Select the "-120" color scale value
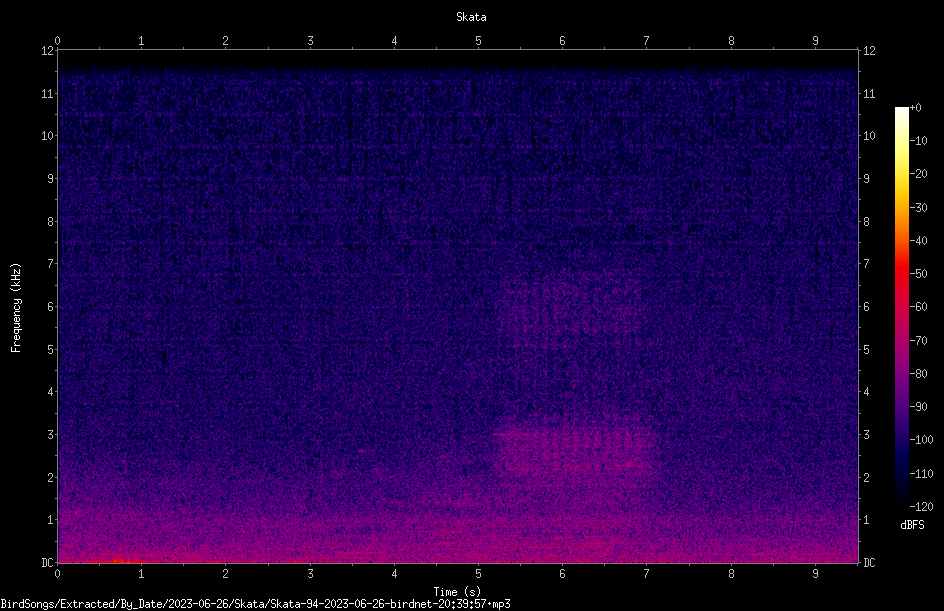The height and width of the screenshot is (611, 944). click(x=921, y=507)
